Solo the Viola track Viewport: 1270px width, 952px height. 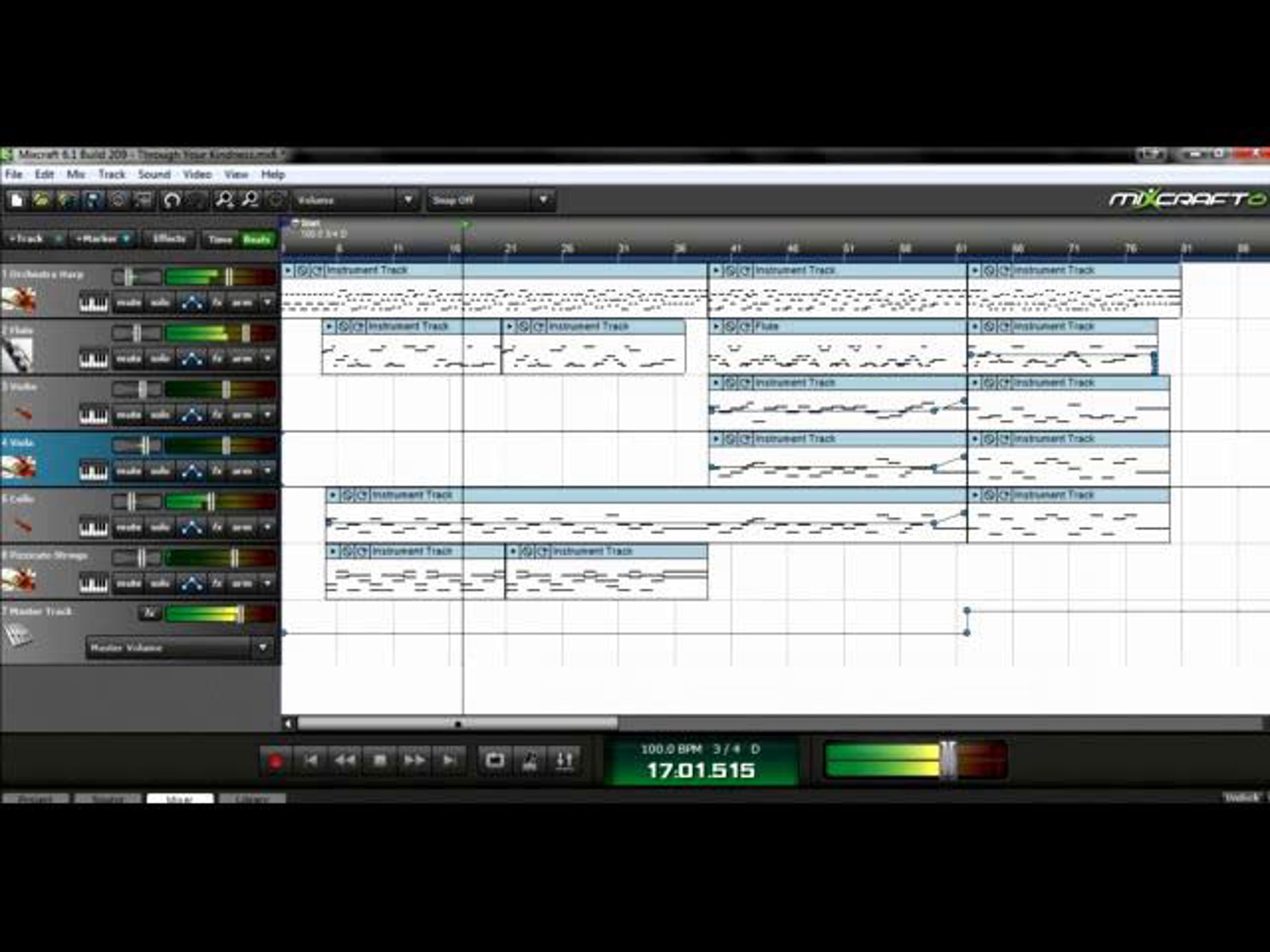(x=160, y=471)
